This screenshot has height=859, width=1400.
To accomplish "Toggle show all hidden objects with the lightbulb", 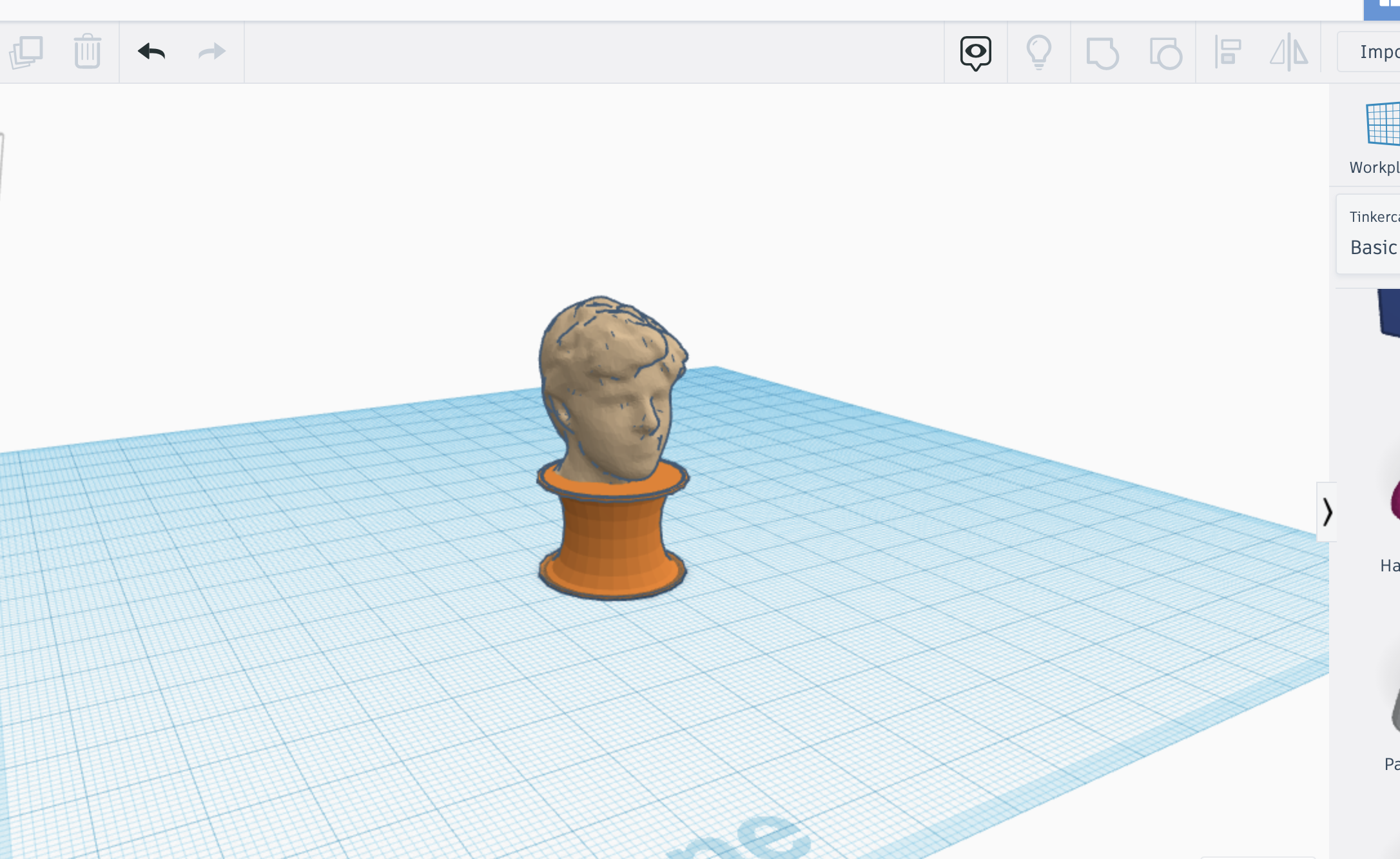I will point(1039,53).
